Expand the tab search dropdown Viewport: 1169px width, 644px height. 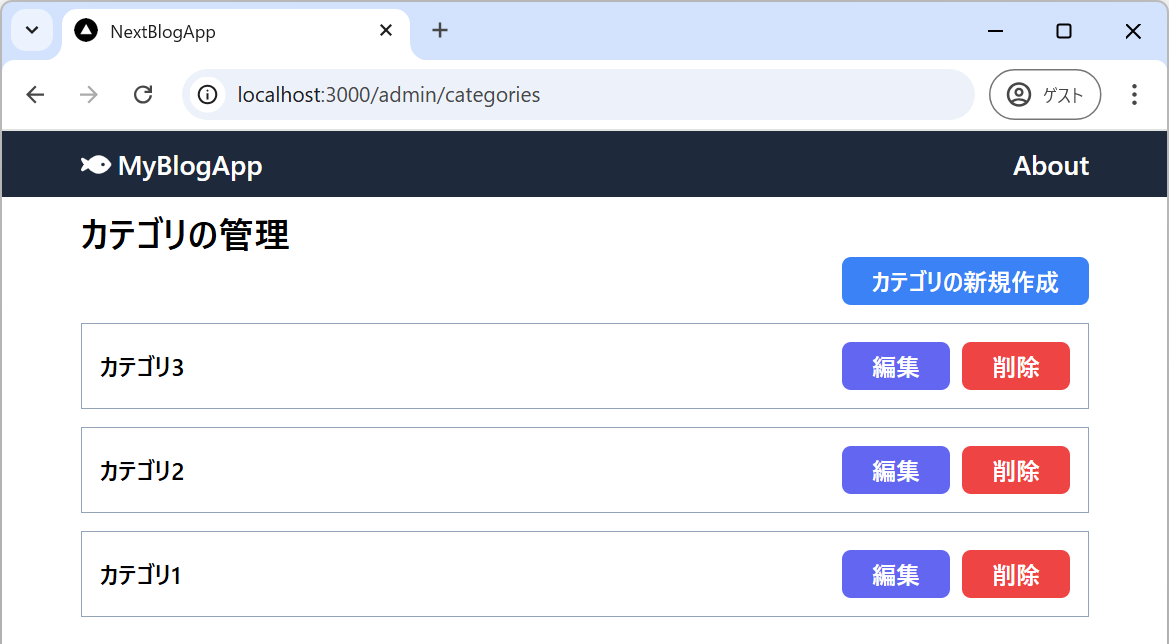point(32,31)
